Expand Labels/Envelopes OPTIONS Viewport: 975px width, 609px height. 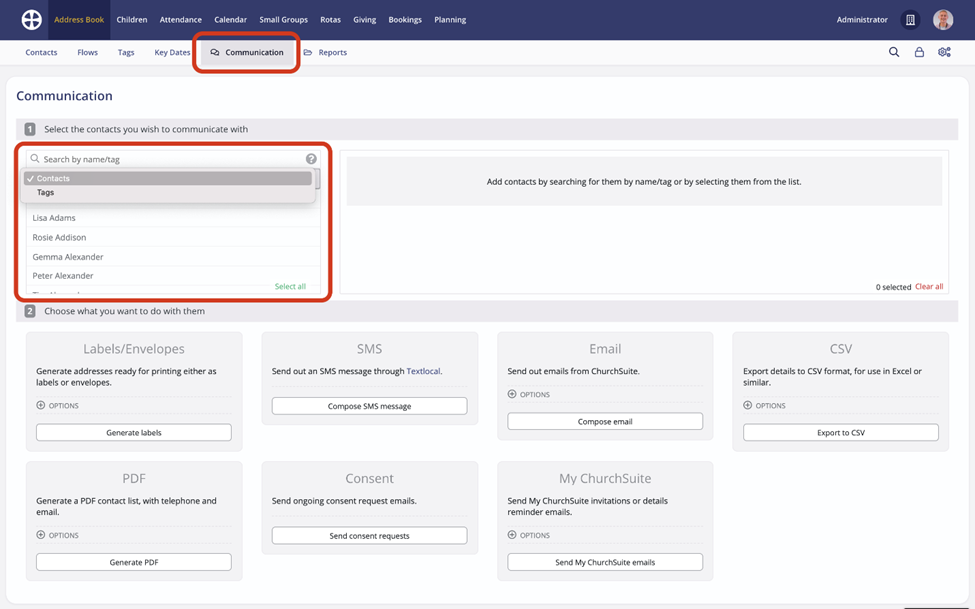[58, 406]
